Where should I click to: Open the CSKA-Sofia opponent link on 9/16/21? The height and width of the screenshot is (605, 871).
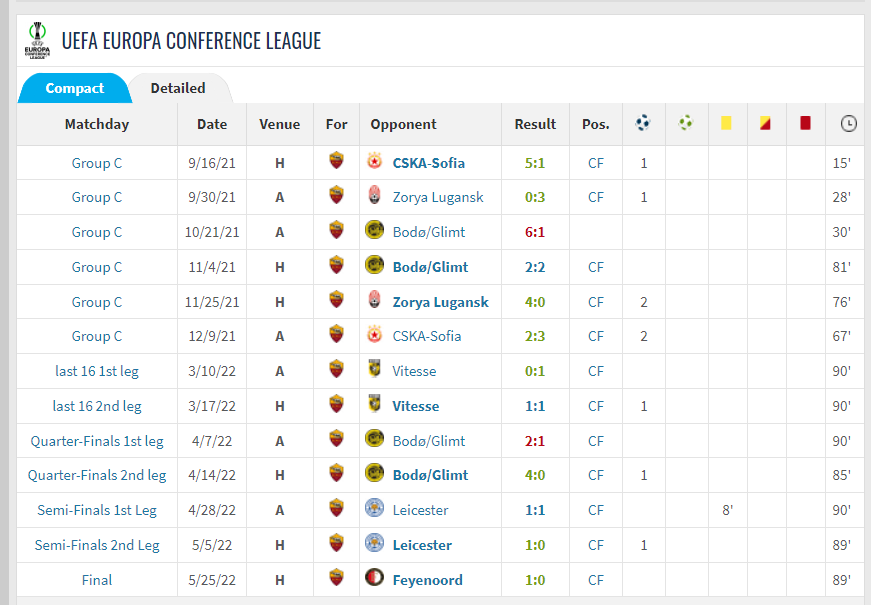428,162
